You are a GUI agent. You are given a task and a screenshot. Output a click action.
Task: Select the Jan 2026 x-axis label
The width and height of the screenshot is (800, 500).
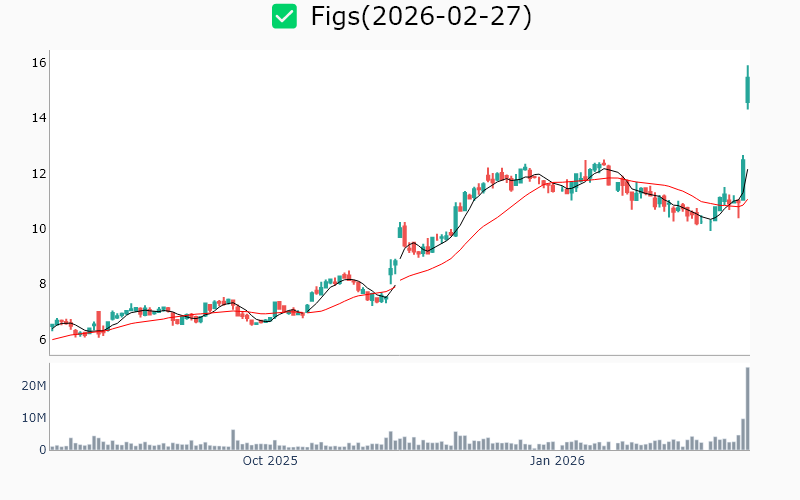[557, 461]
